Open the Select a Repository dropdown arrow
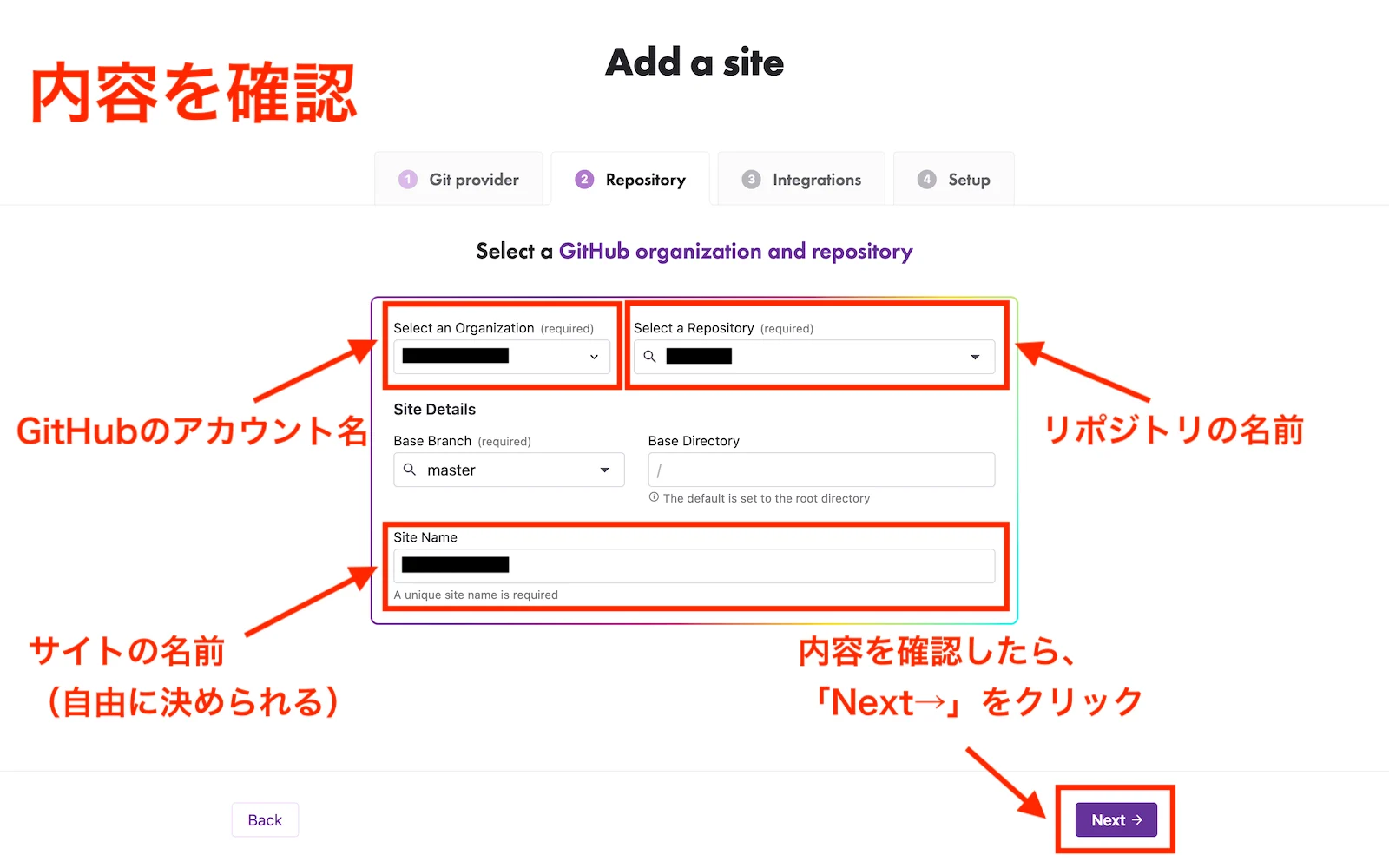 pyautogui.click(x=973, y=356)
